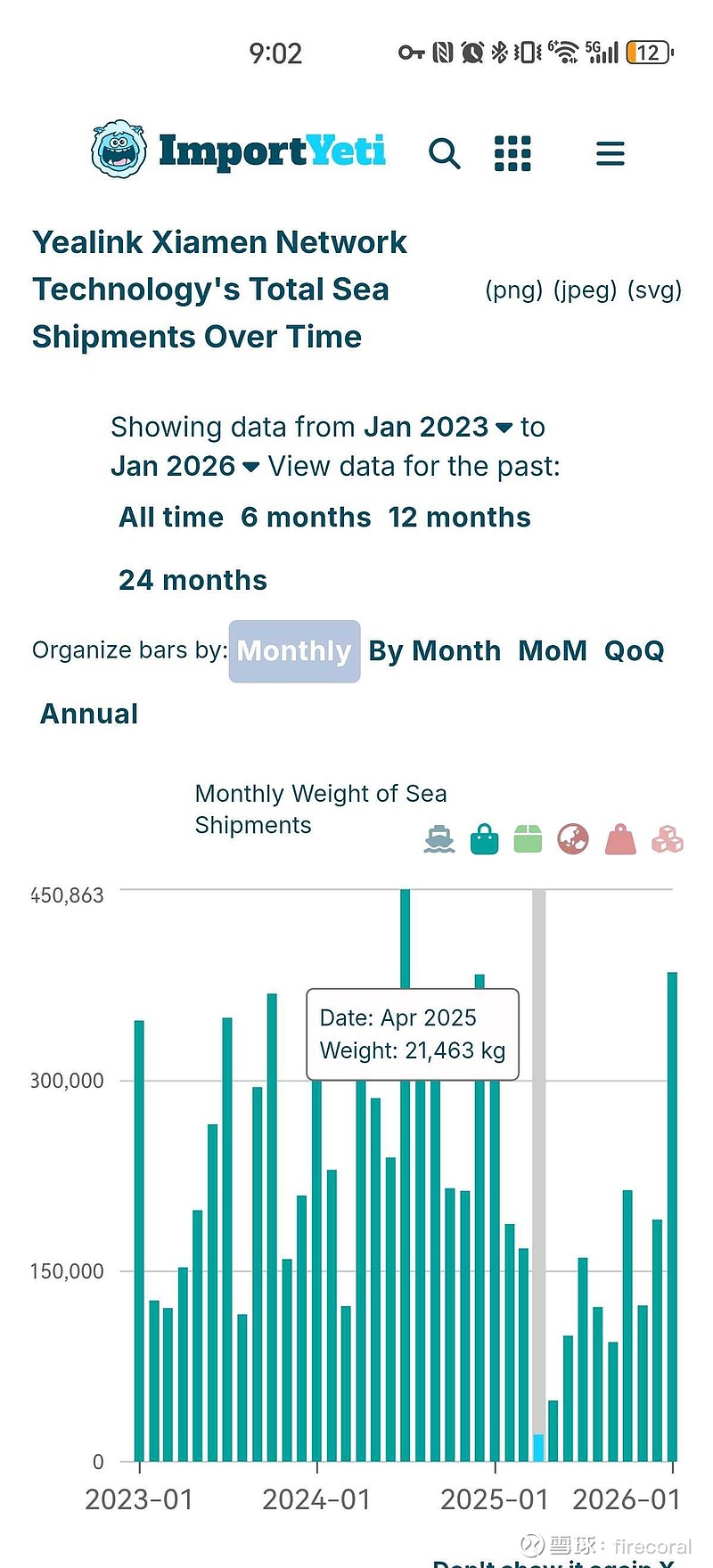Select the green box chart icon
Image resolution: width=713 pixels, height=1568 pixels.
pyautogui.click(x=528, y=839)
